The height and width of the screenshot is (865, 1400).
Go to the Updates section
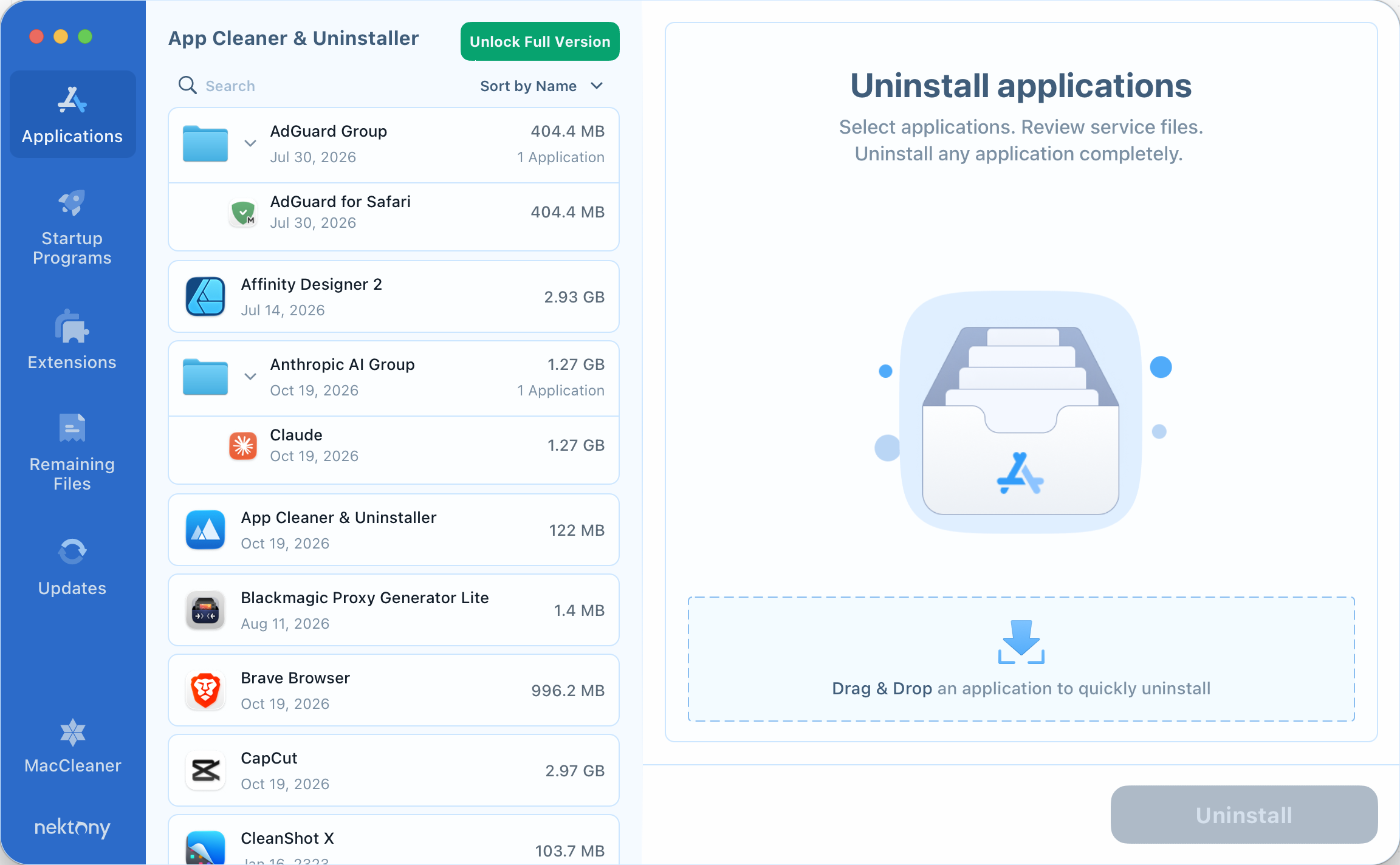click(x=72, y=567)
